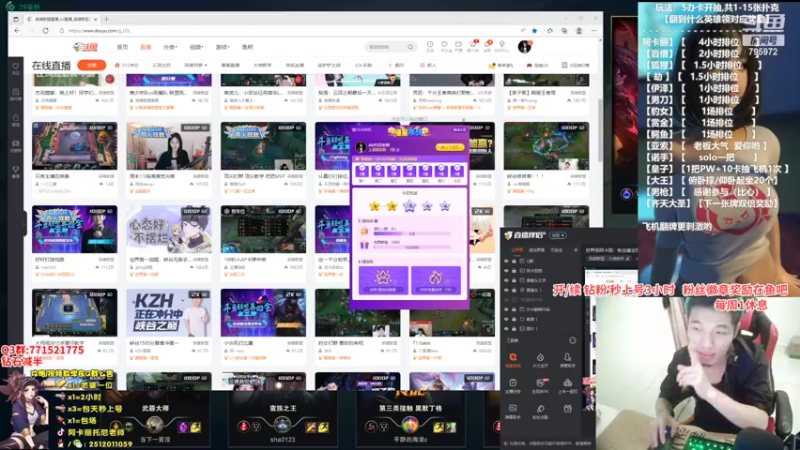Expand the collapsed left sidebar handle

[24, 223]
